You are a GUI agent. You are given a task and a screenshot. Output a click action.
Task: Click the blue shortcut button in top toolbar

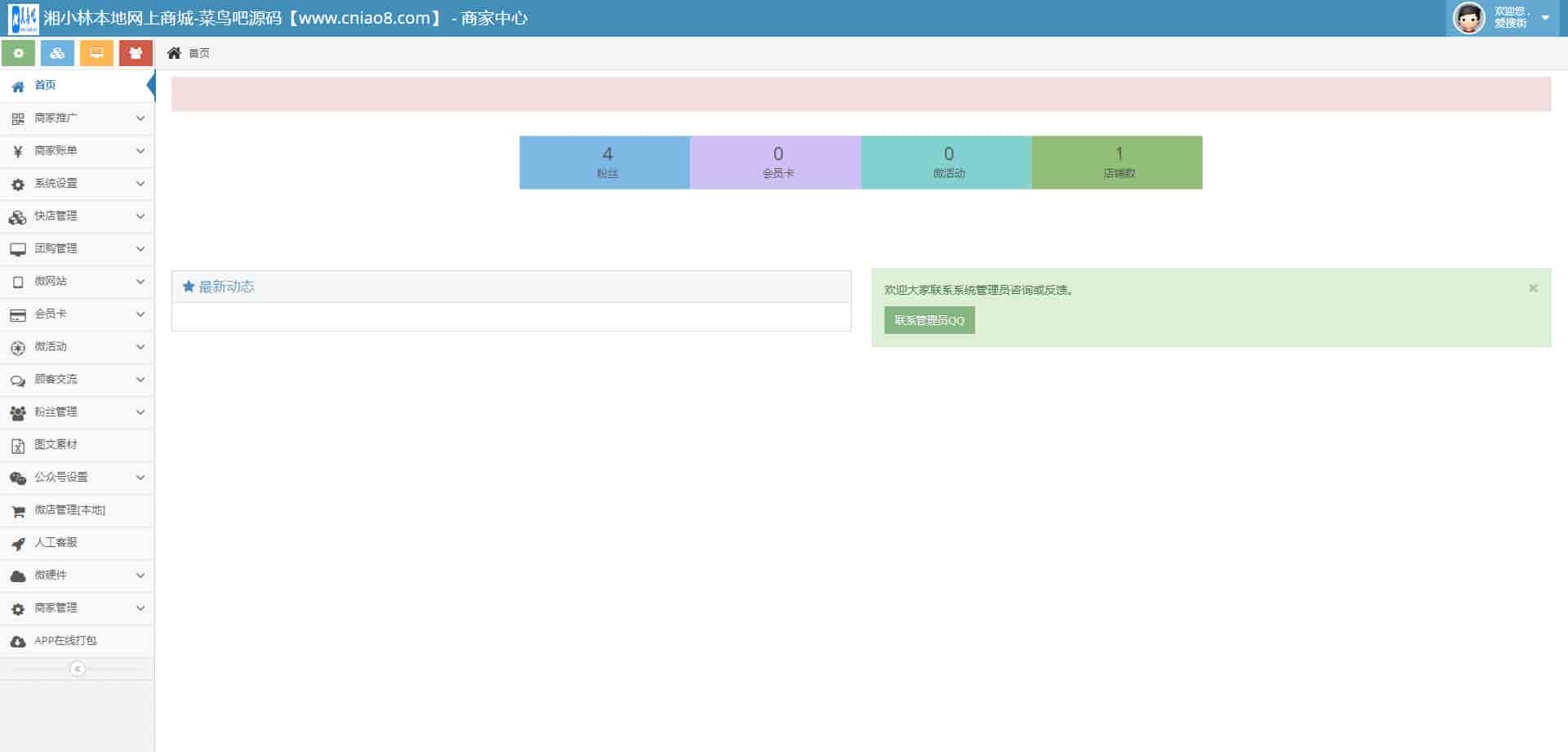[57, 53]
